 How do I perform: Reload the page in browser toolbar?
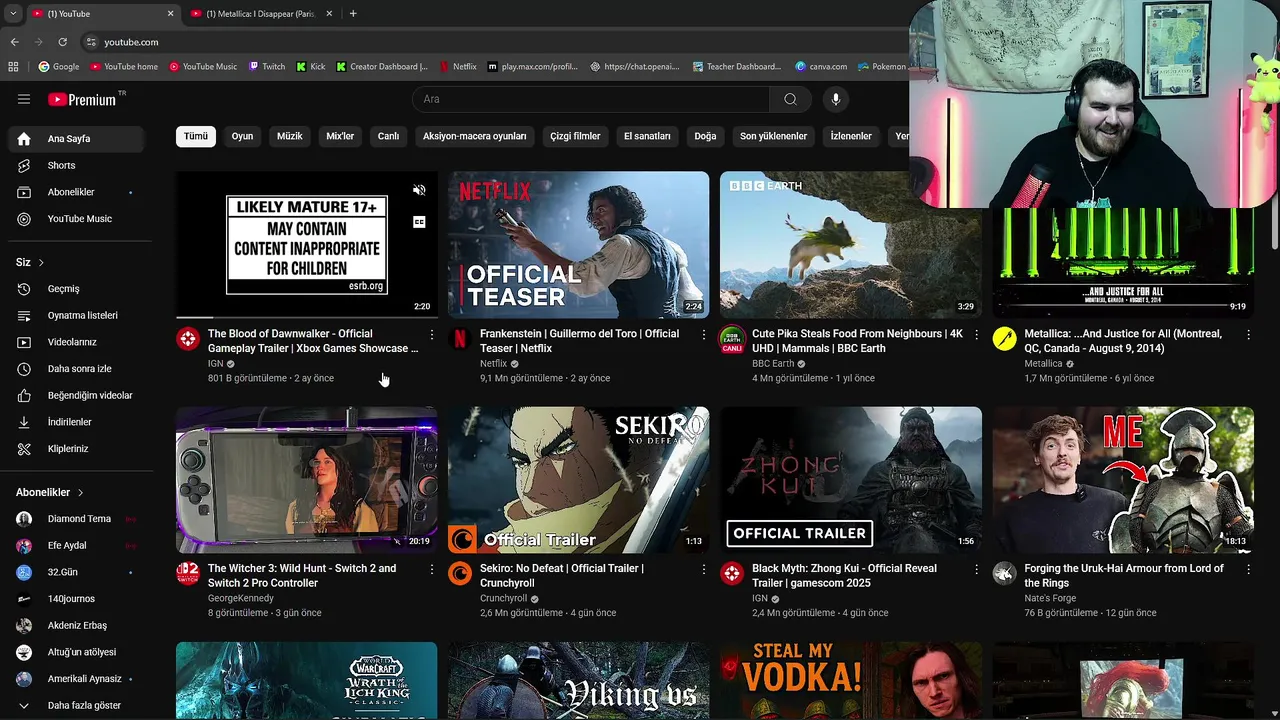pyautogui.click(x=62, y=42)
